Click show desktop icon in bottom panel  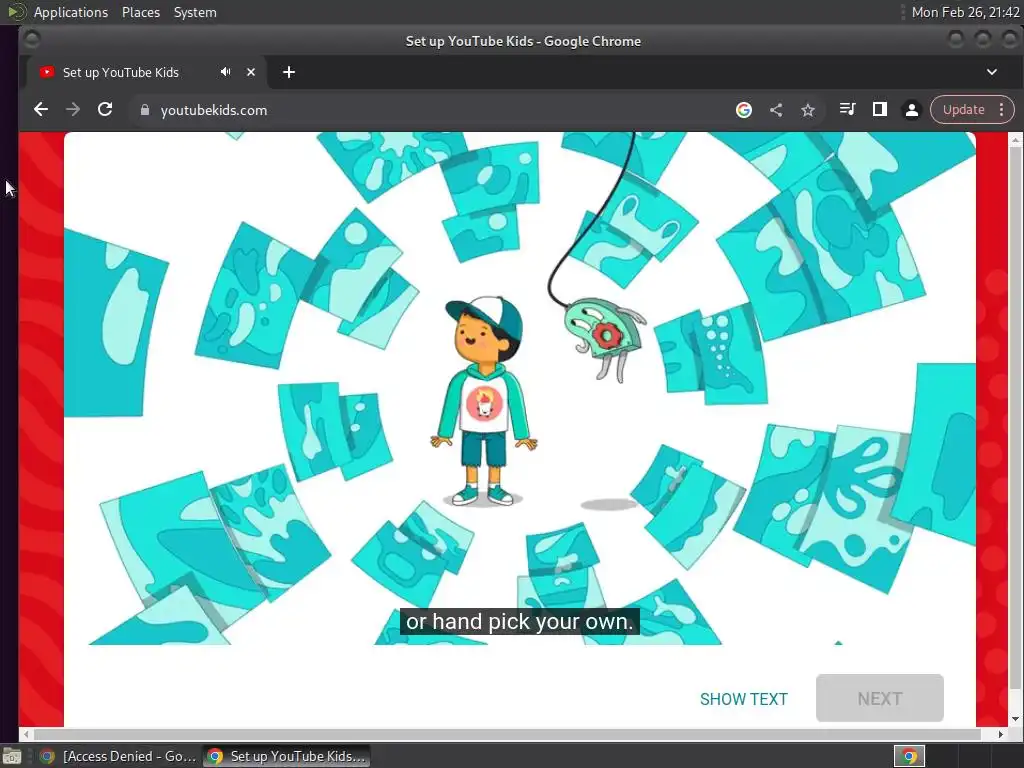tap(12, 757)
